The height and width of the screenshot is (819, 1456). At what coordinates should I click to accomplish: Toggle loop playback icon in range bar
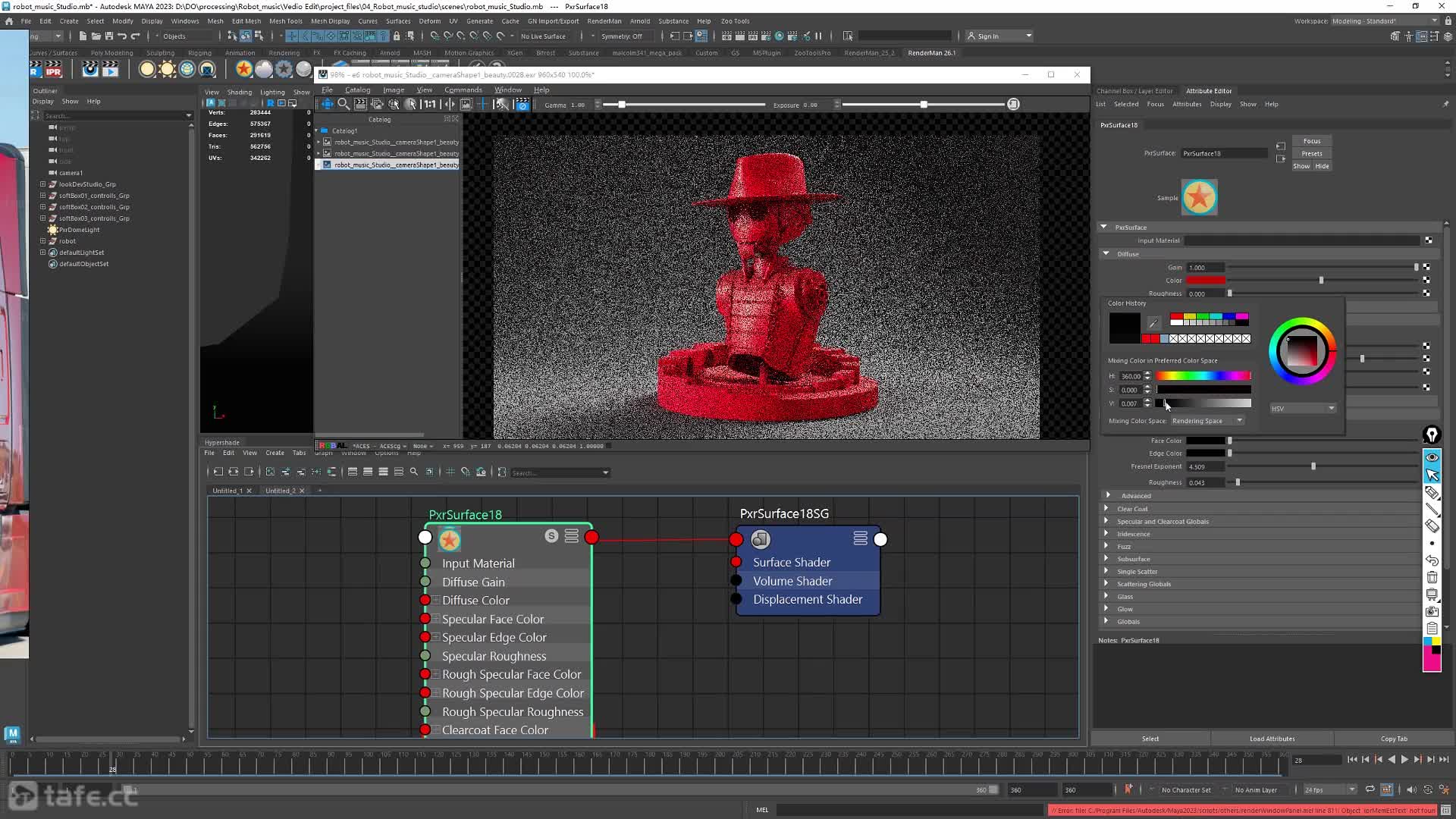pos(1370,789)
